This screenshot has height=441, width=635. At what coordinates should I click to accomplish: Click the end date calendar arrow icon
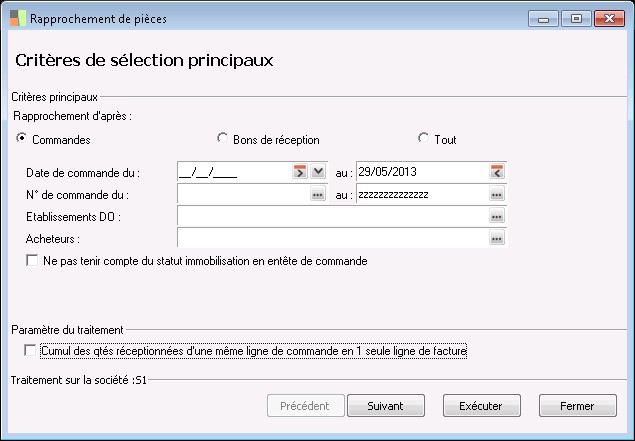click(x=497, y=172)
